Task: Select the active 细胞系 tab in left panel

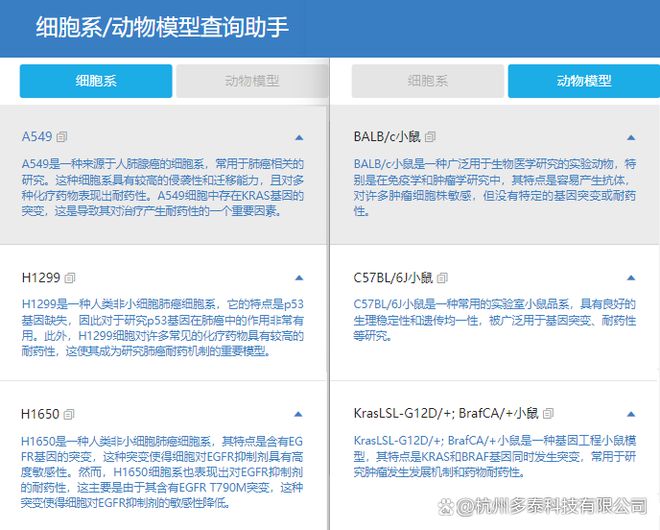Action: pyautogui.click(x=96, y=81)
